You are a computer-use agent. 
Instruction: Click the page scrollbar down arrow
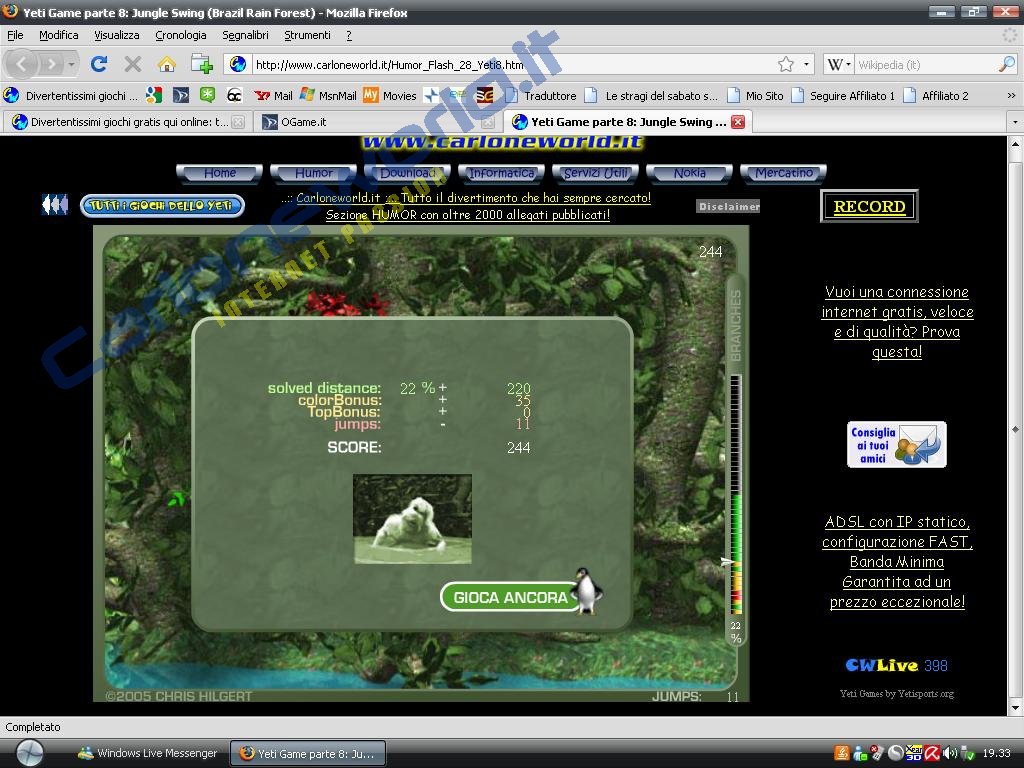(1016, 707)
